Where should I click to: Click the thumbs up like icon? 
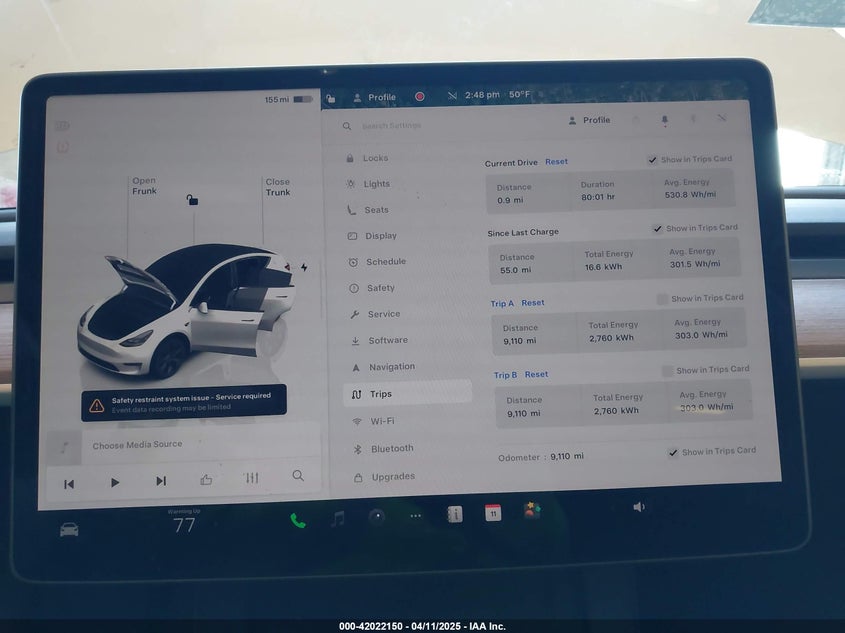(206, 479)
